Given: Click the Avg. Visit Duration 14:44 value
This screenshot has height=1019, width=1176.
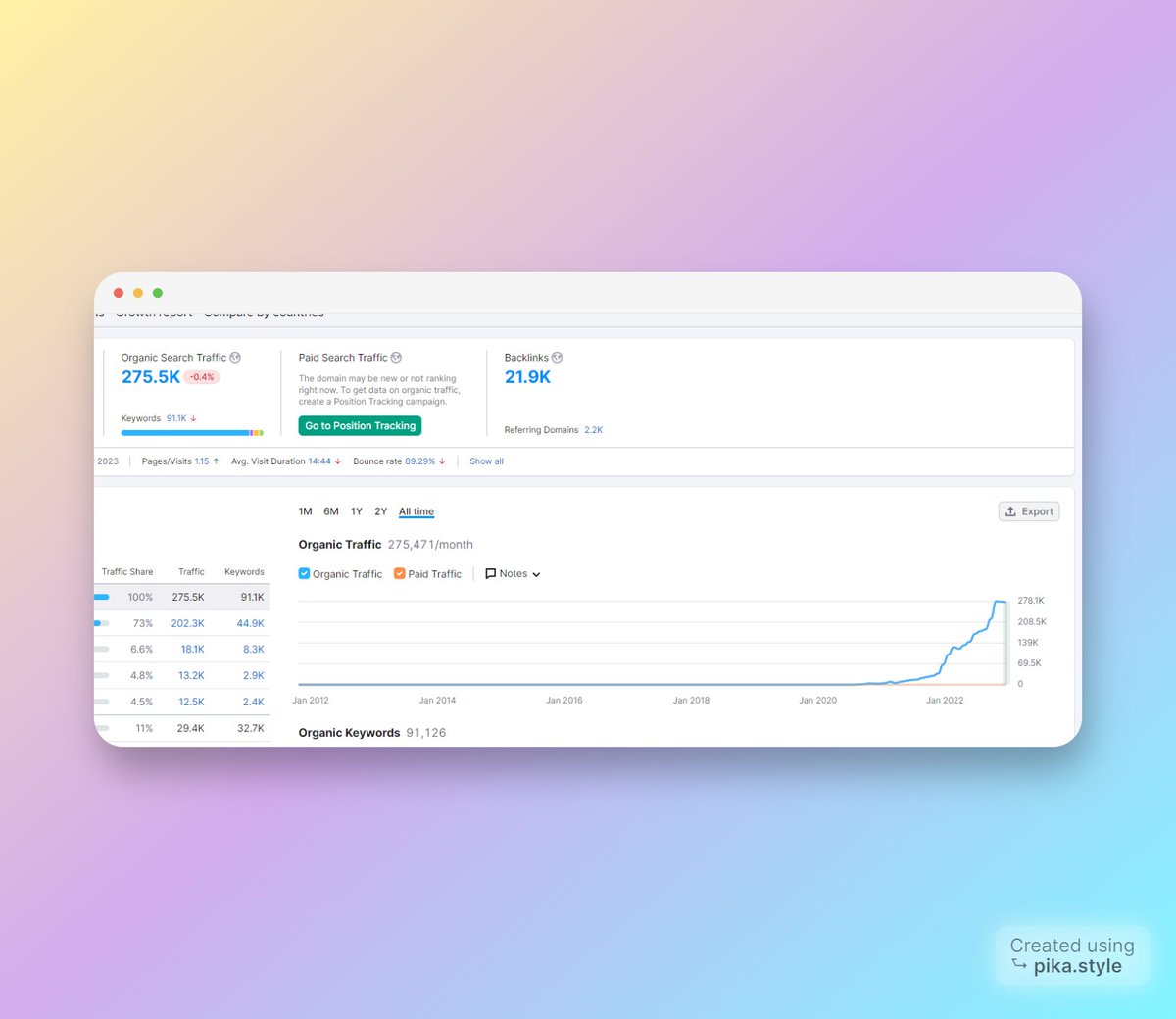Looking at the screenshot, I should click(319, 461).
